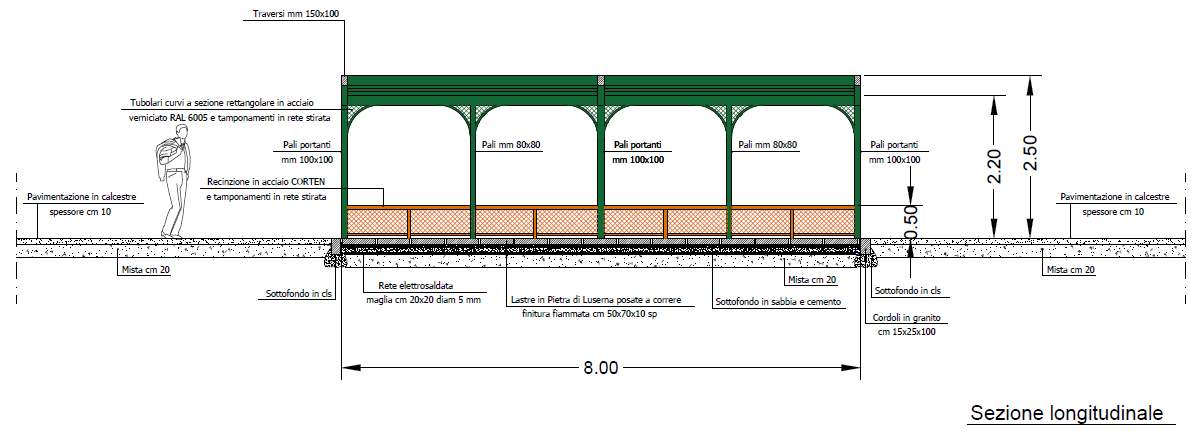Click the "Cordoli in granito" annotation

(x=905, y=317)
